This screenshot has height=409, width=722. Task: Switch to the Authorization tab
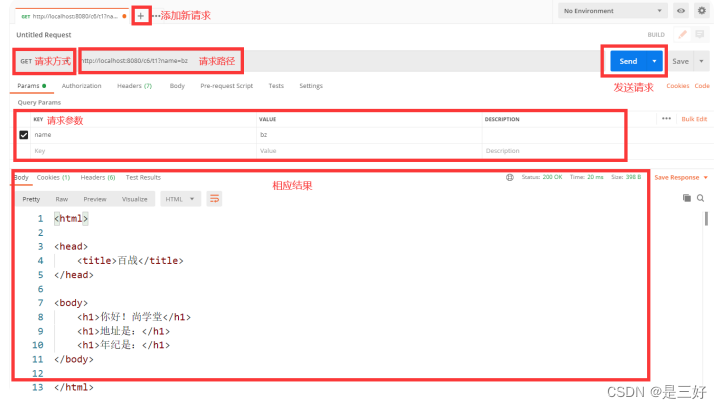[x=82, y=86]
